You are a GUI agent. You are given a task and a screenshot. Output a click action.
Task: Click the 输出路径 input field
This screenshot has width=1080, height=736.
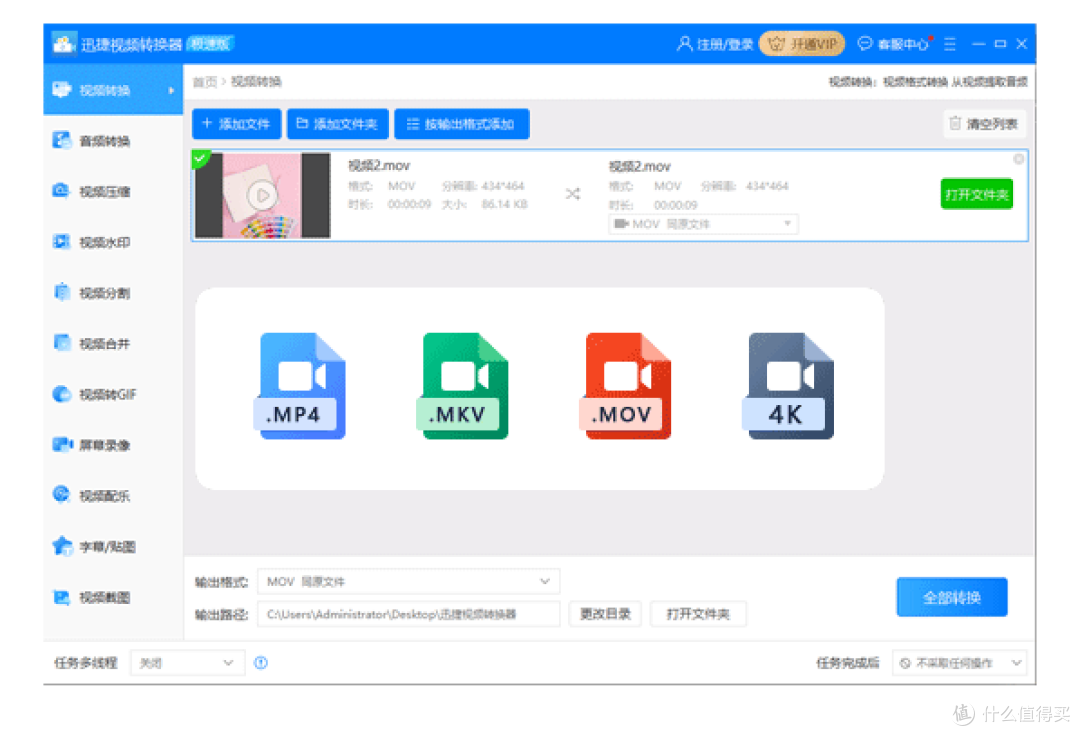[x=408, y=614]
